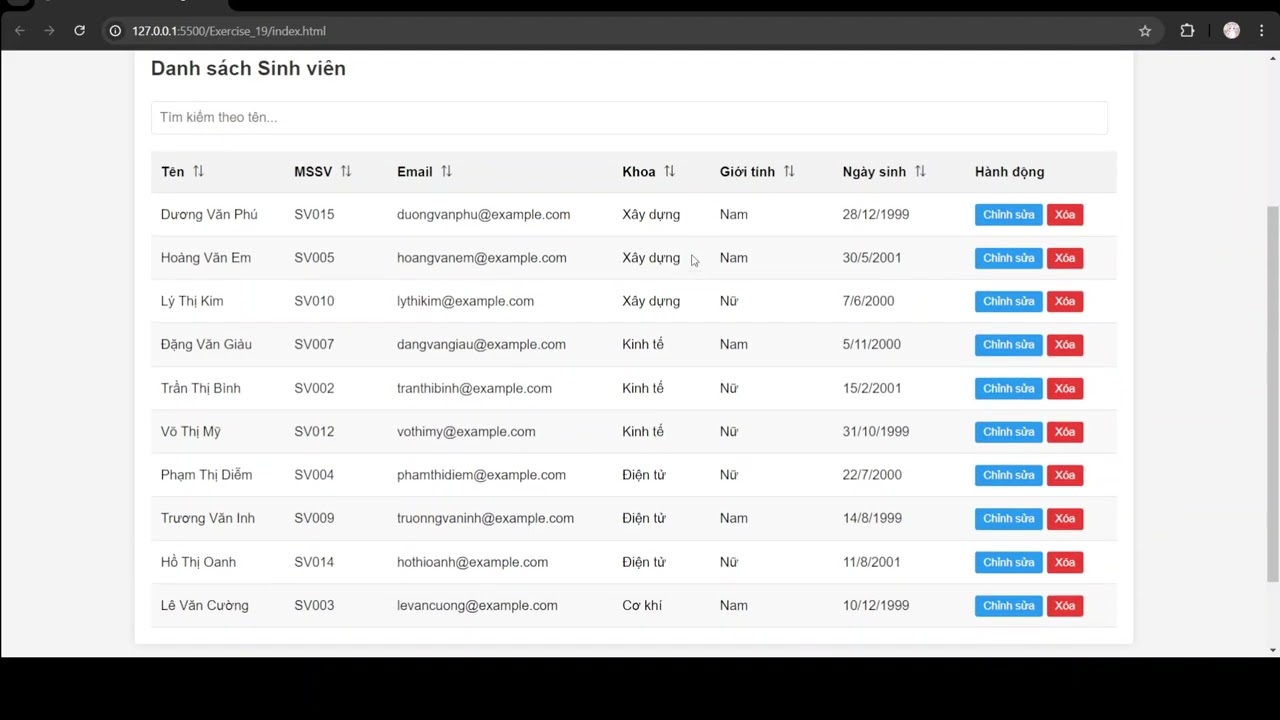Image resolution: width=1280 pixels, height=720 pixels.
Task: Click the MSSV column header label
Action: coord(313,172)
